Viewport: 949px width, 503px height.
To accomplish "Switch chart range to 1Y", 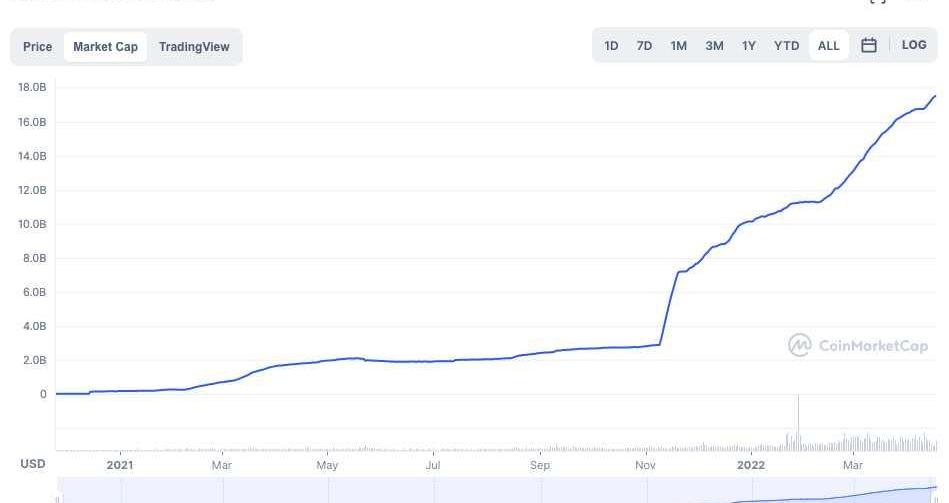I will point(748,46).
